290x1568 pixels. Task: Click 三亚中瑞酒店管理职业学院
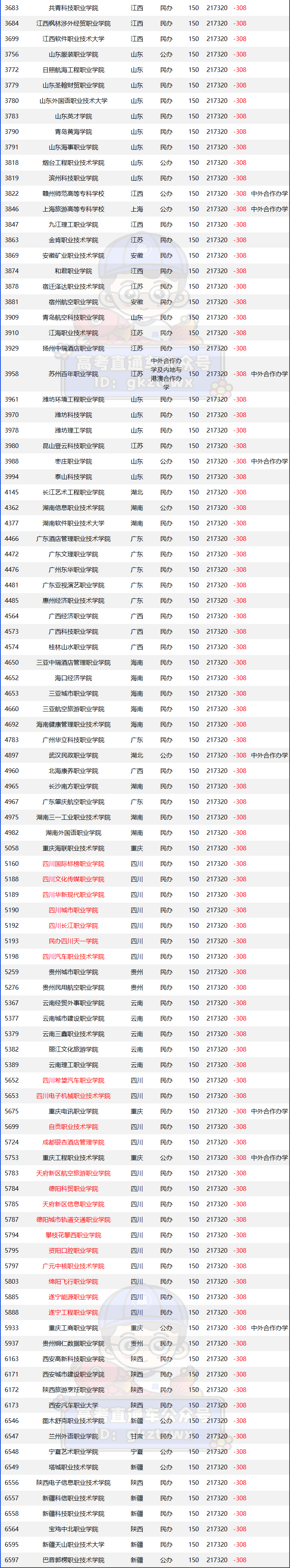(x=73, y=662)
